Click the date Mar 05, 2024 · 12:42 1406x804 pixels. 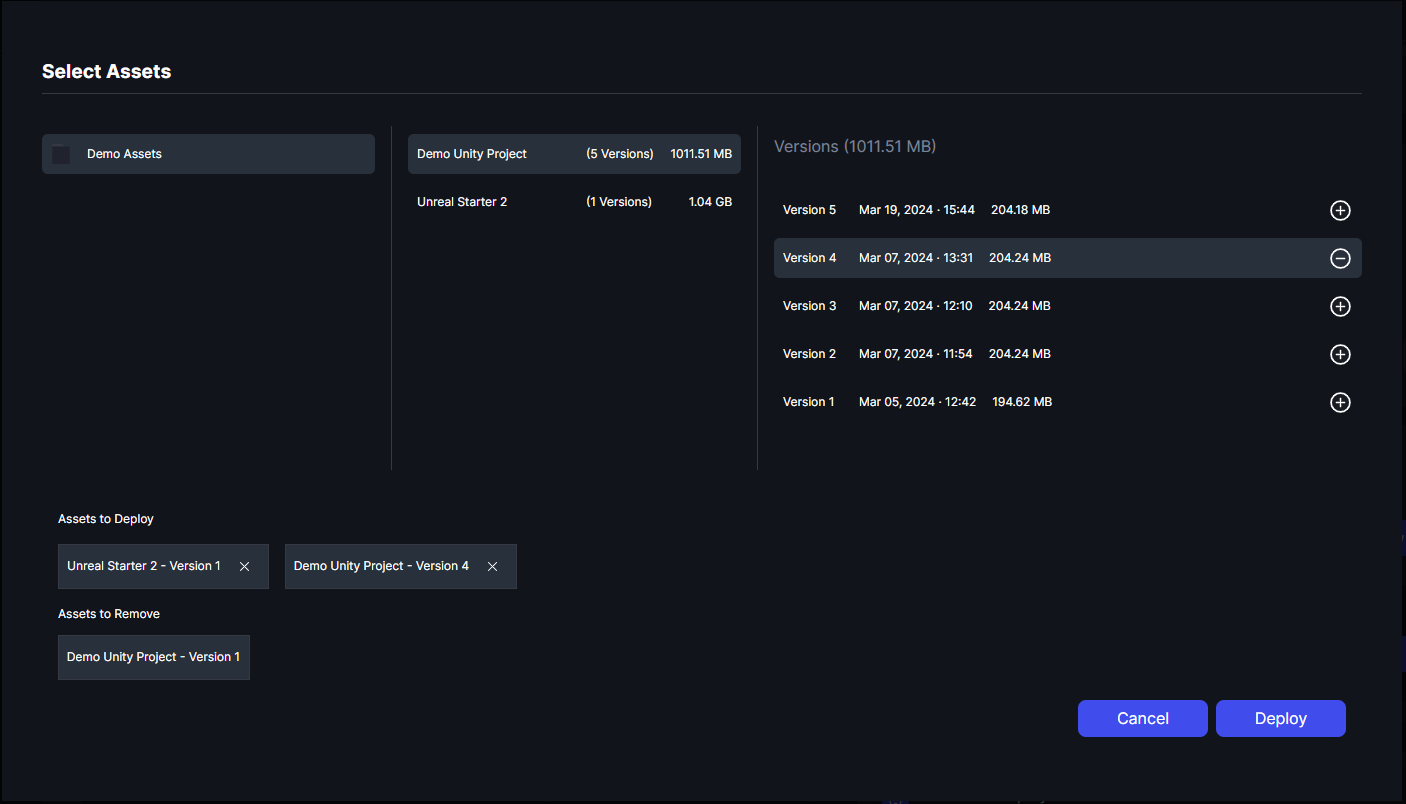(x=917, y=402)
